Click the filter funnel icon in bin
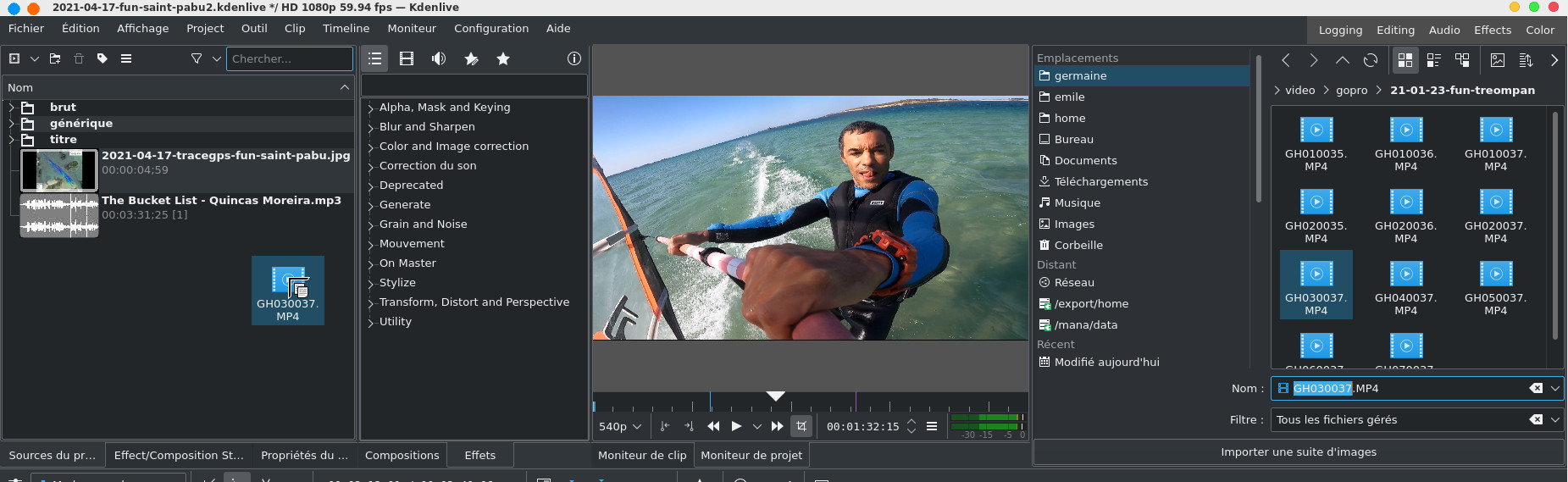1568x482 pixels. [197, 58]
